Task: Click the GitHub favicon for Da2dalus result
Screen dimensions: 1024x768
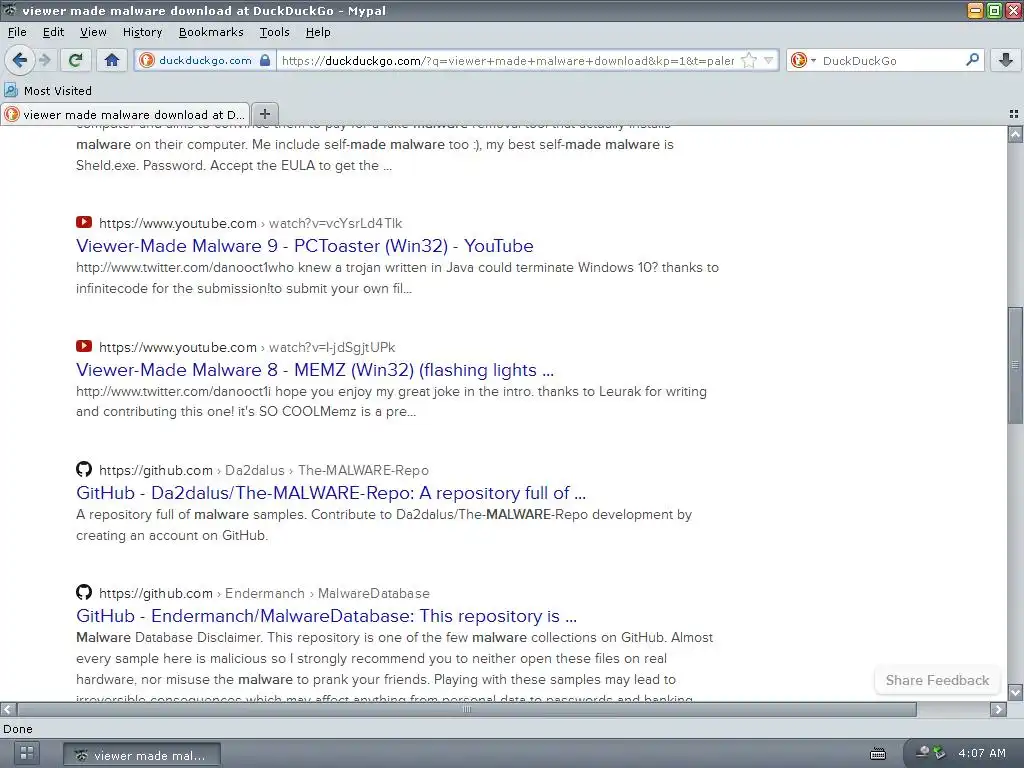Action: pyautogui.click(x=84, y=469)
